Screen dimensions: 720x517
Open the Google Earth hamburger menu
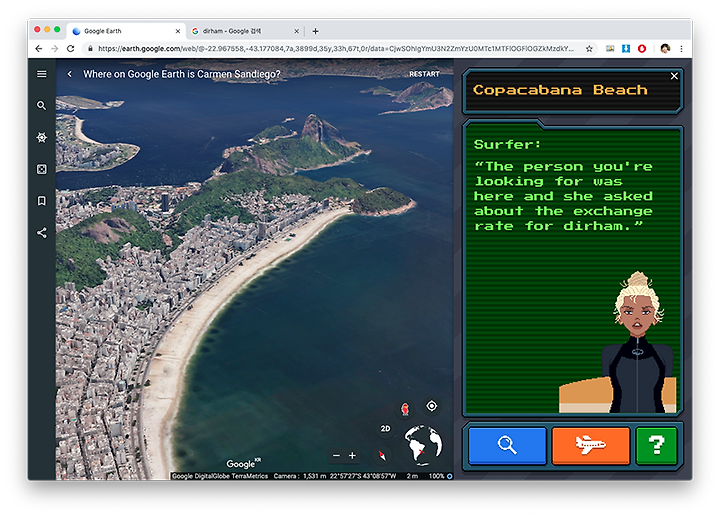(x=41, y=74)
